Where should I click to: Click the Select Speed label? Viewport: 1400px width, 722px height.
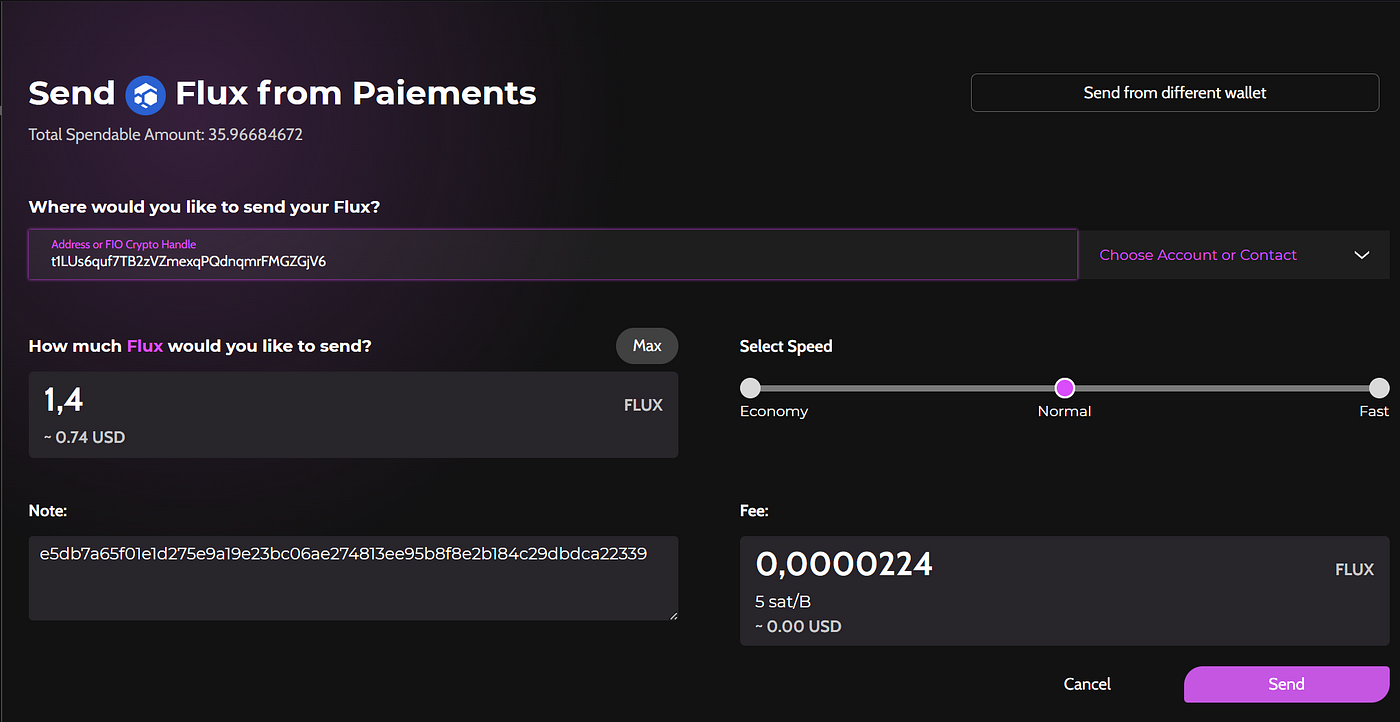(x=786, y=346)
